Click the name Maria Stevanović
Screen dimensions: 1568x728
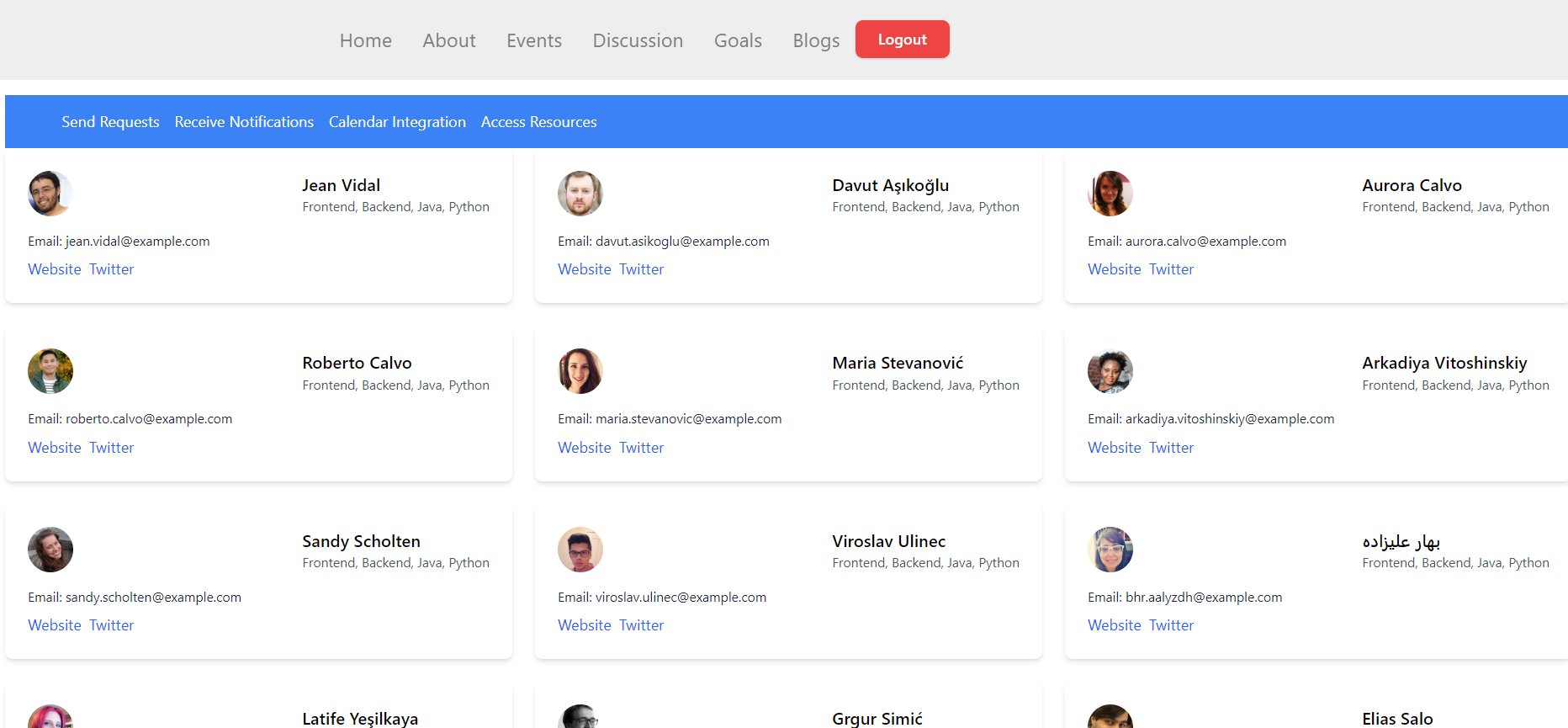pyautogui.click(x=898, y=363)
